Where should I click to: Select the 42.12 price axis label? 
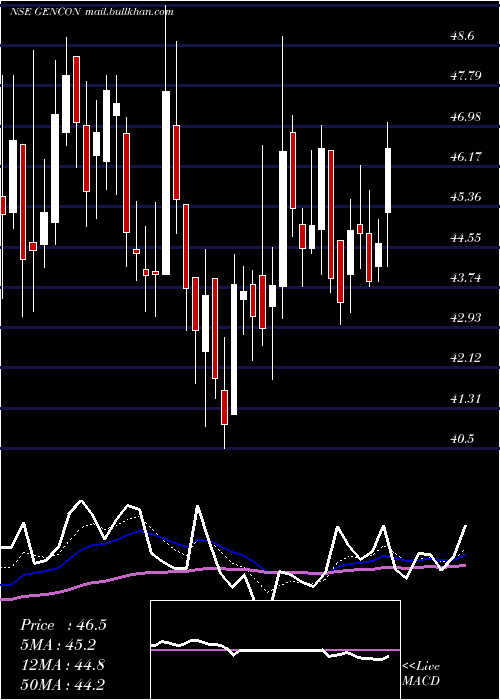466,358
